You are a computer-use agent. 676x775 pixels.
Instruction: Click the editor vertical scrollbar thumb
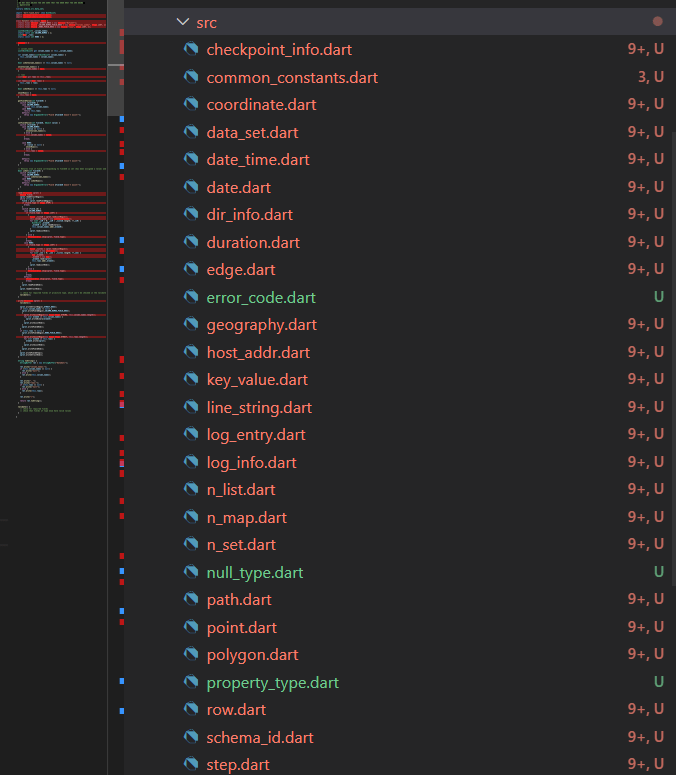pos(116,57)
